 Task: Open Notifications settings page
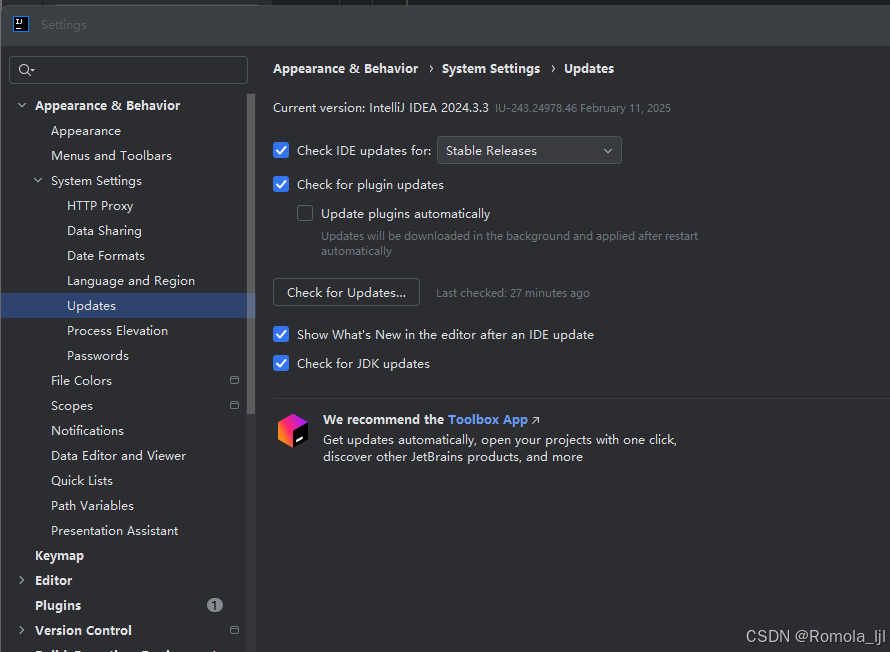87,430
